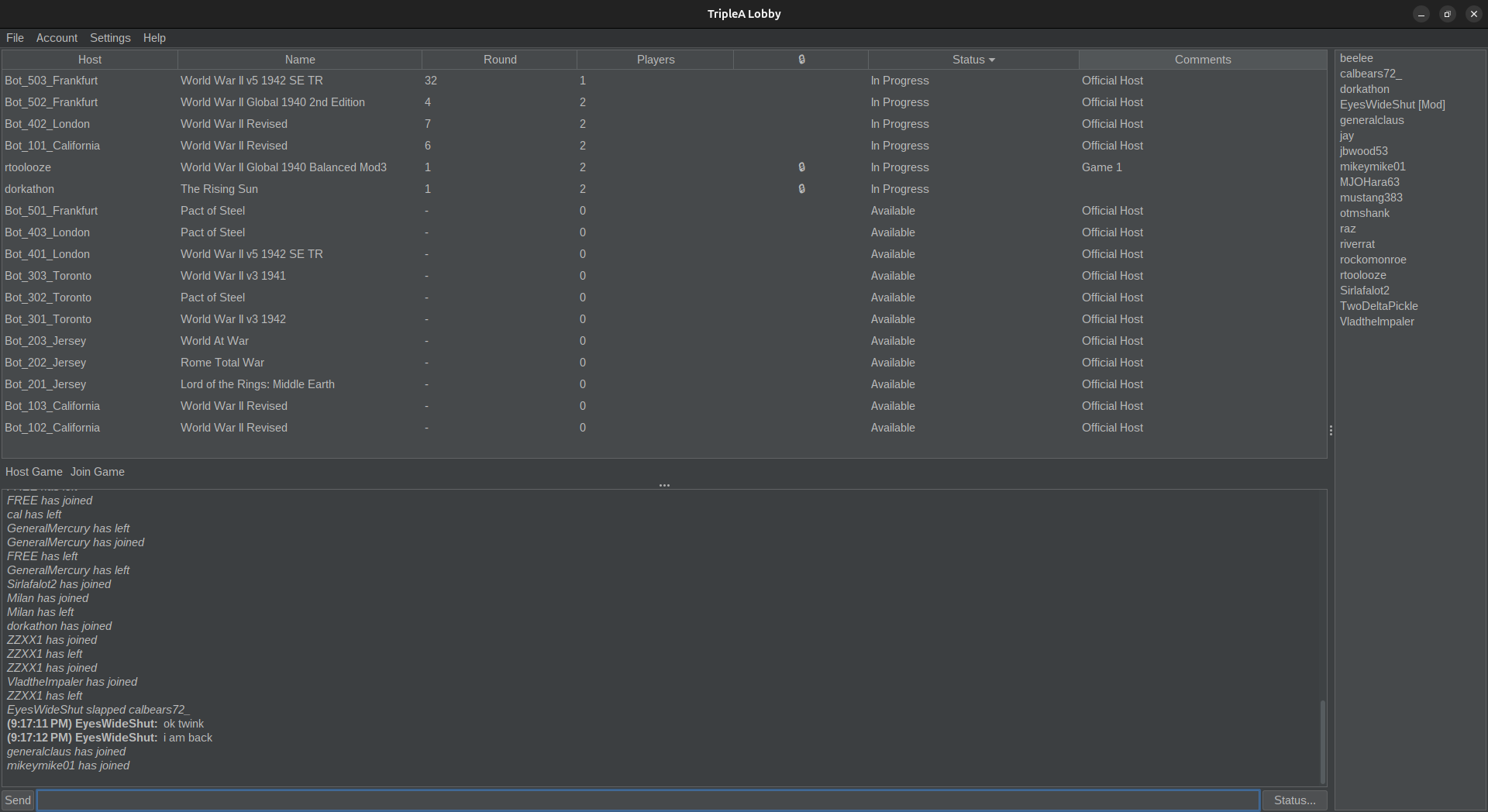Click the lock icon in rtoolooze row

801,167
